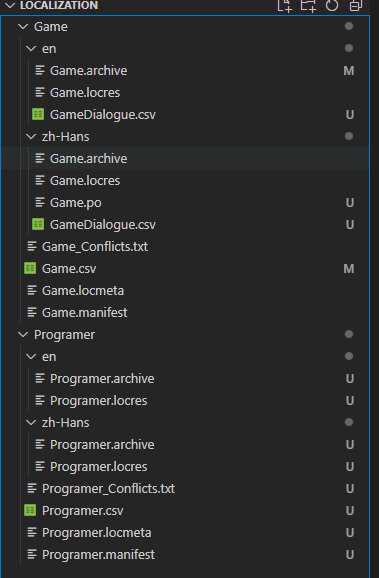Click the green table icon of Programer.csv
Viewport: 379px width, 578px height.
[x=30, y=511]
